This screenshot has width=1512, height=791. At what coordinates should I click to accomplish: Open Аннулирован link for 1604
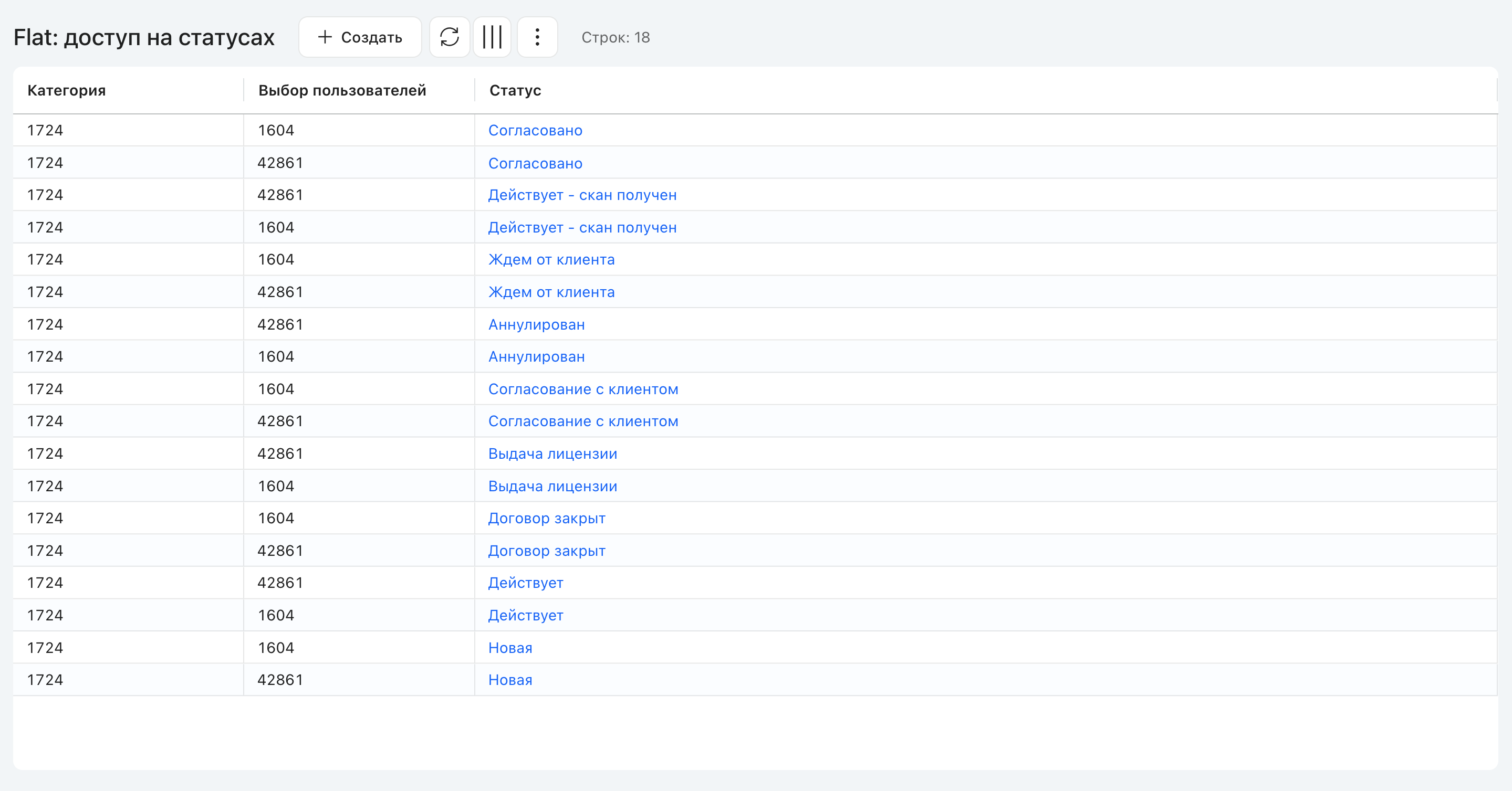[537, 357]
